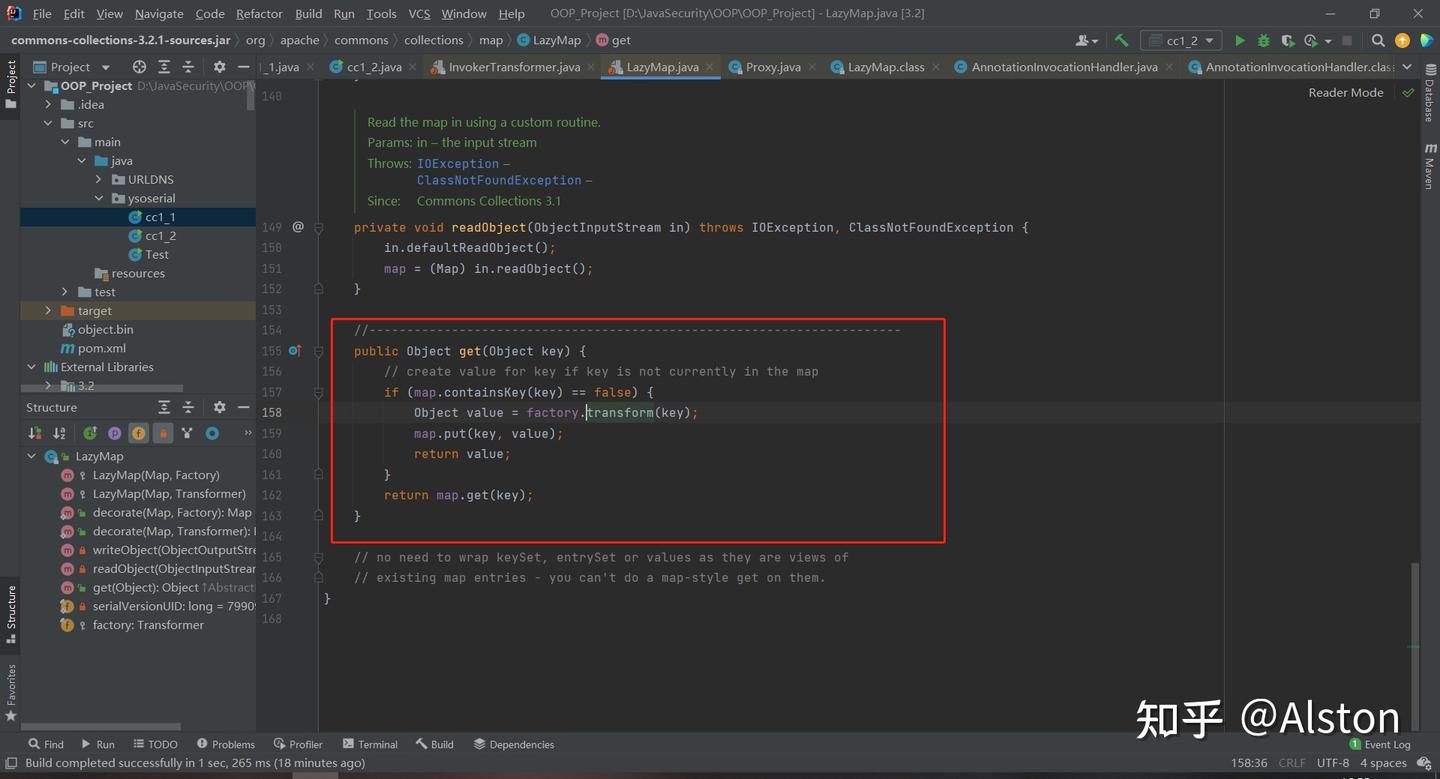Click Select Opened File target icon in Project

[139, 67]
